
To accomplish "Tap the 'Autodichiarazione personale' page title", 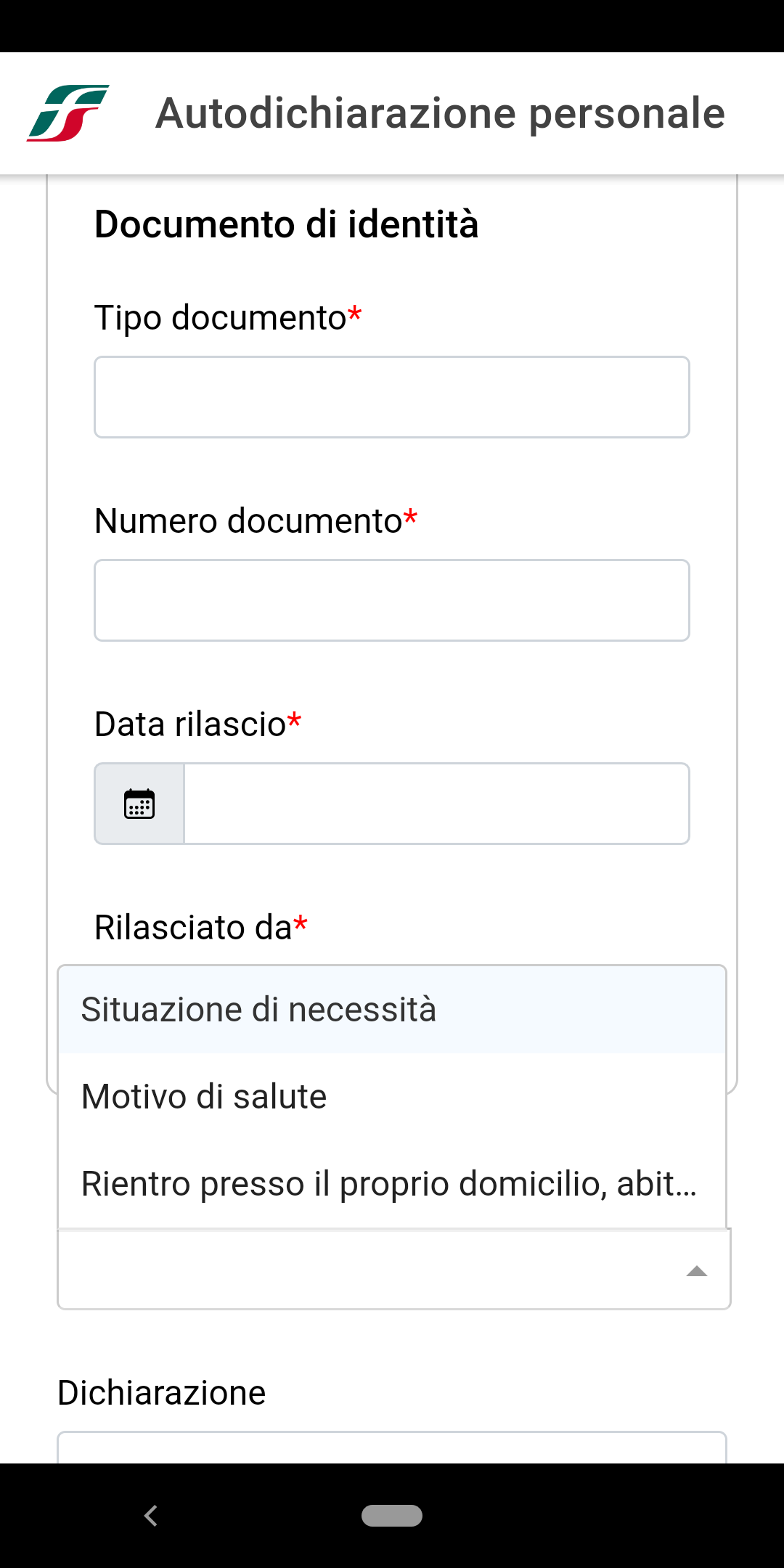I will tap(441, 113).
